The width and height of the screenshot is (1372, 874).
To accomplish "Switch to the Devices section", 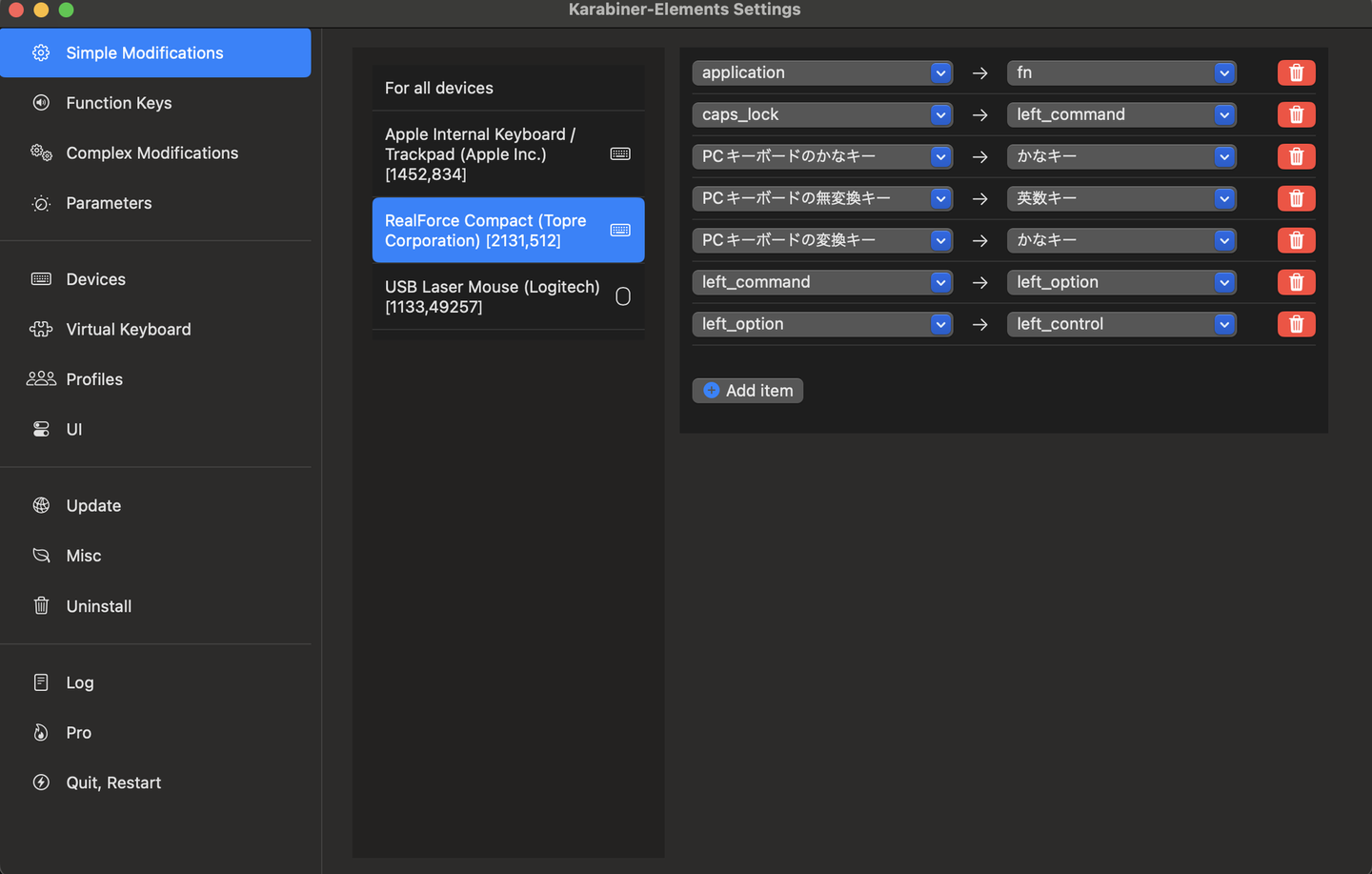I will coord(95,279).
